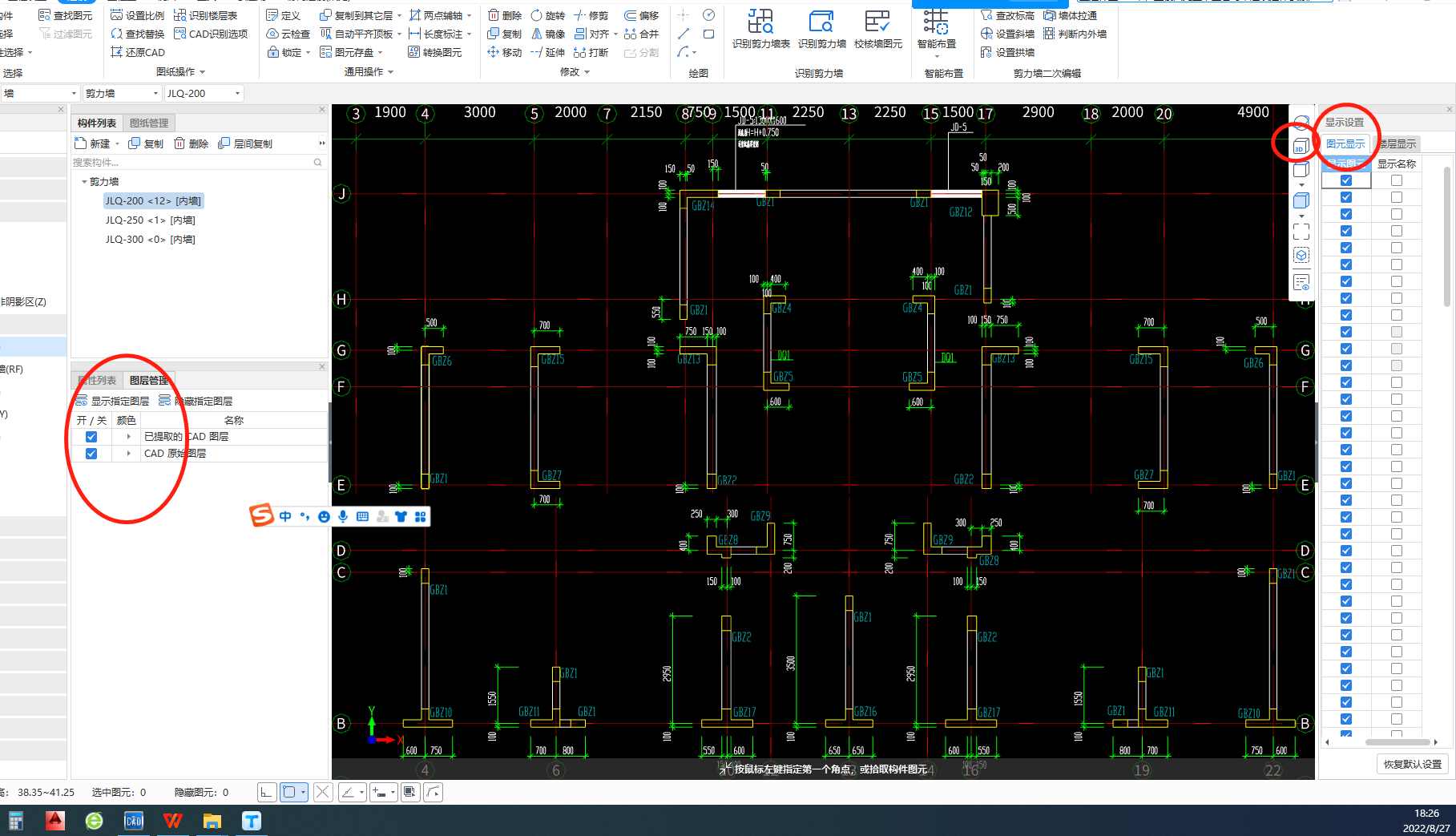The width and height of the screenshot is (1456, 836).
Task: Click 识别剪力墙表 large ribbon icon
Action: 760,28
